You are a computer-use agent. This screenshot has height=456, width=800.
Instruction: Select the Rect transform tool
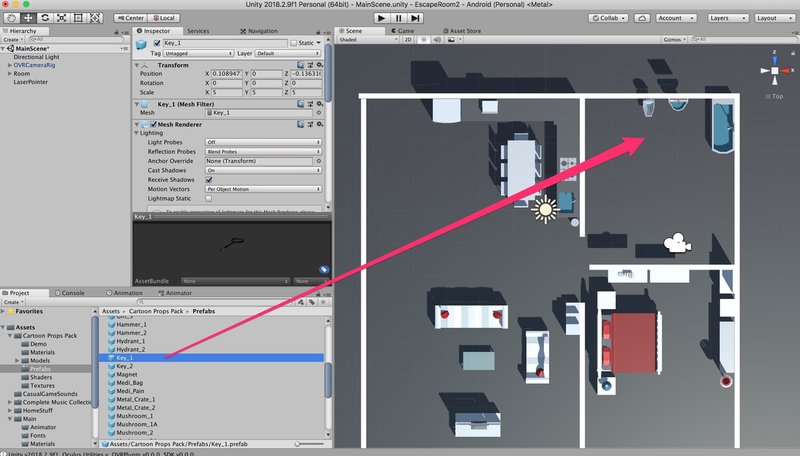click(x=78, y=18)
